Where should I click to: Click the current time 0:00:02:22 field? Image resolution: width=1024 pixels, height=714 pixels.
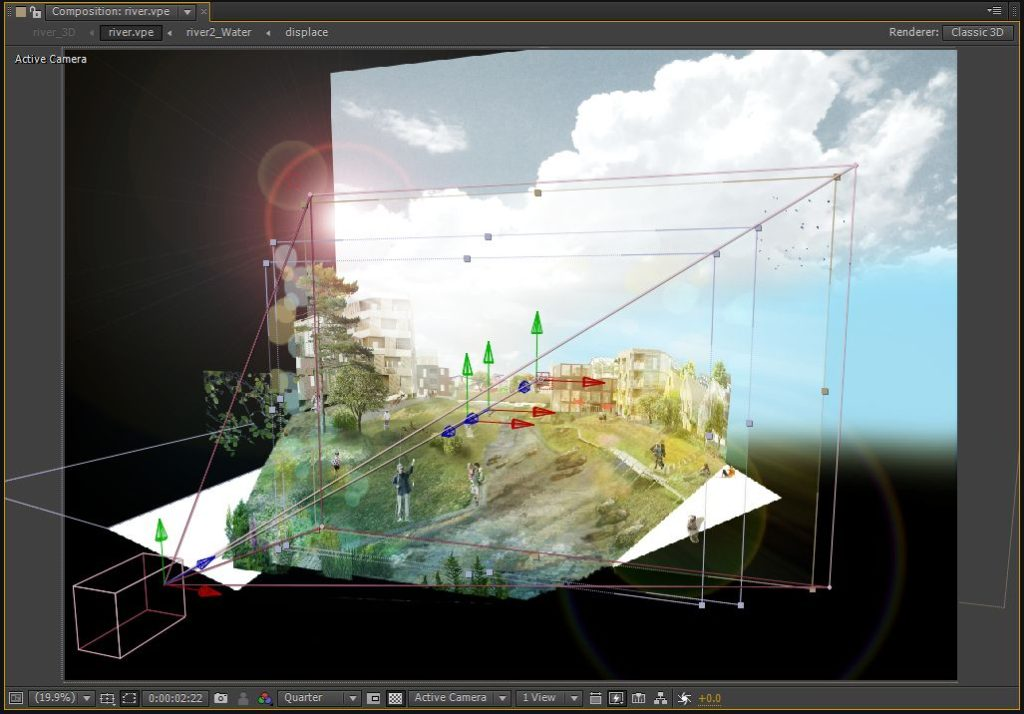click(175, 698)
